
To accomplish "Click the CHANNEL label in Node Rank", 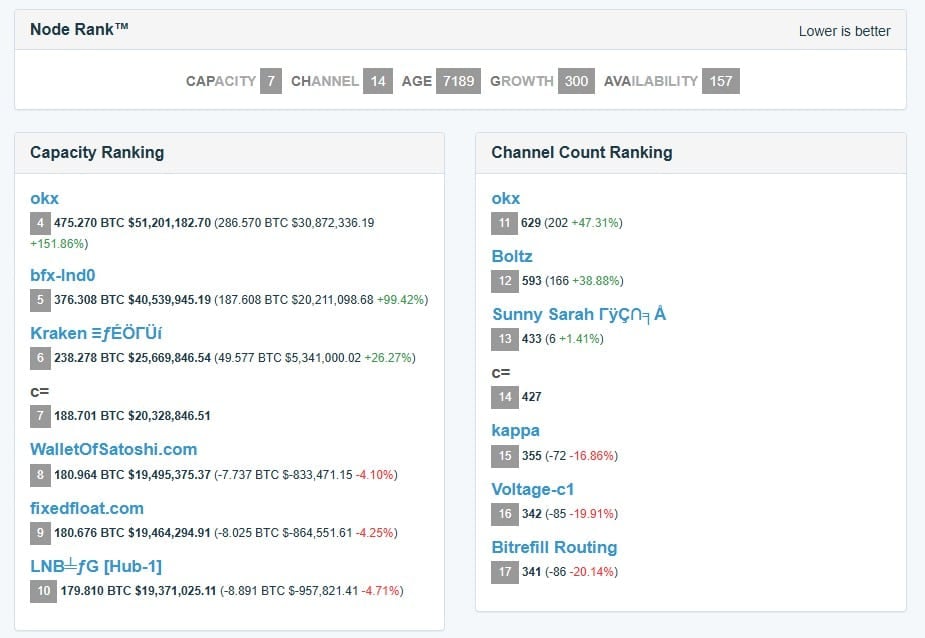I will [x=324, y=81].
